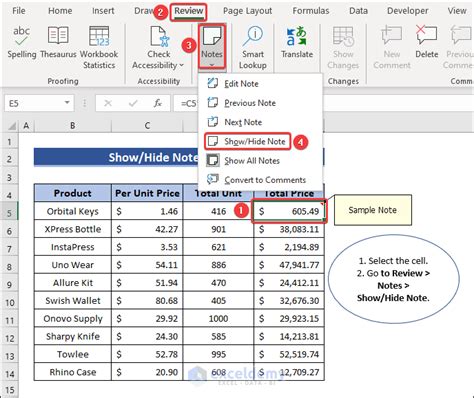Select the Rhino Case cell
Image resolution: width=474 pixels, height=398 pixels.
(x=72, y=372)
